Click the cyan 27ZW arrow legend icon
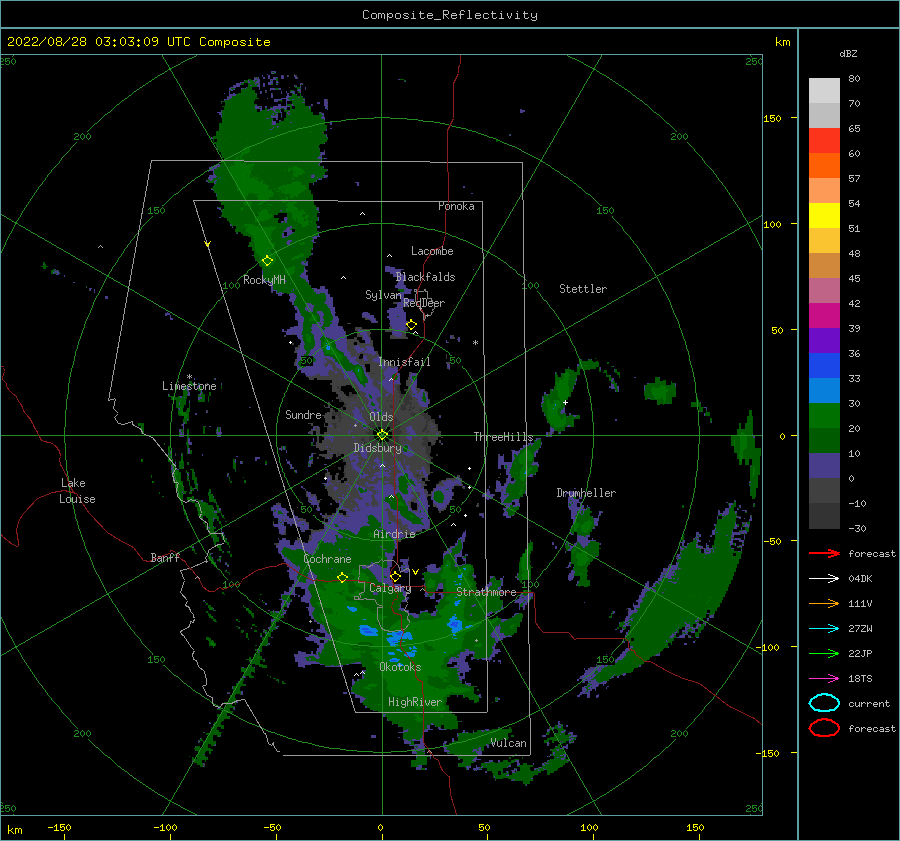 click(824, 629)
